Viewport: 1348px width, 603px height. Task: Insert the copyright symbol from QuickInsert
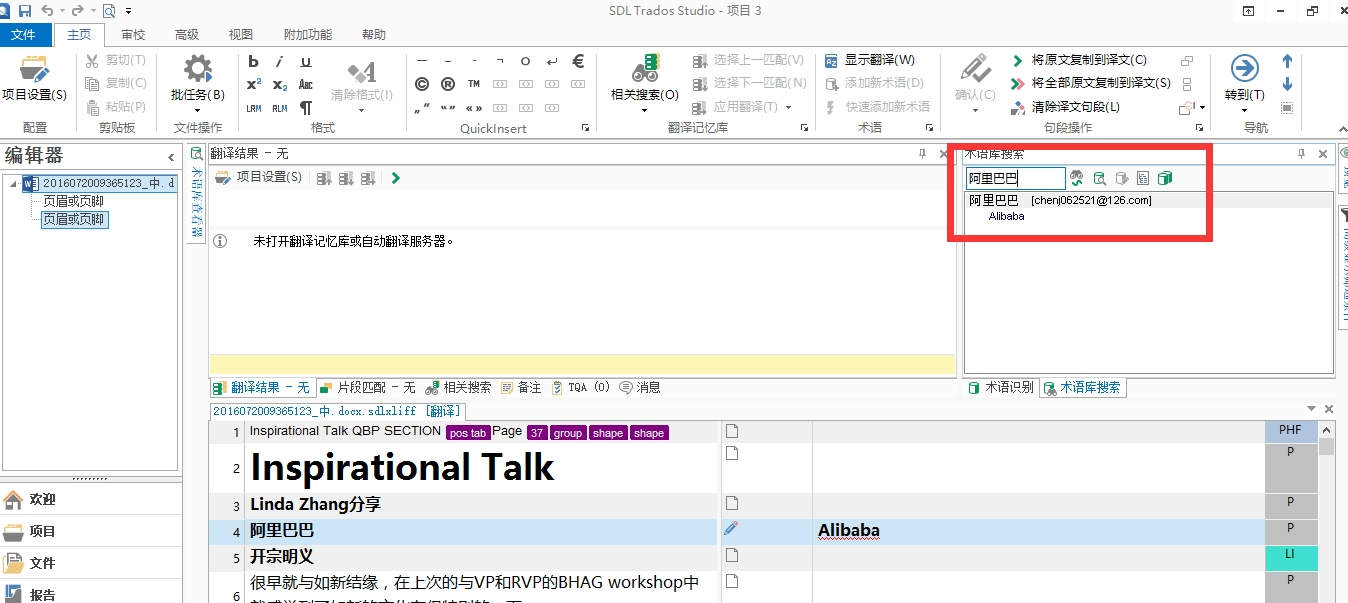[x=422, y=84]
